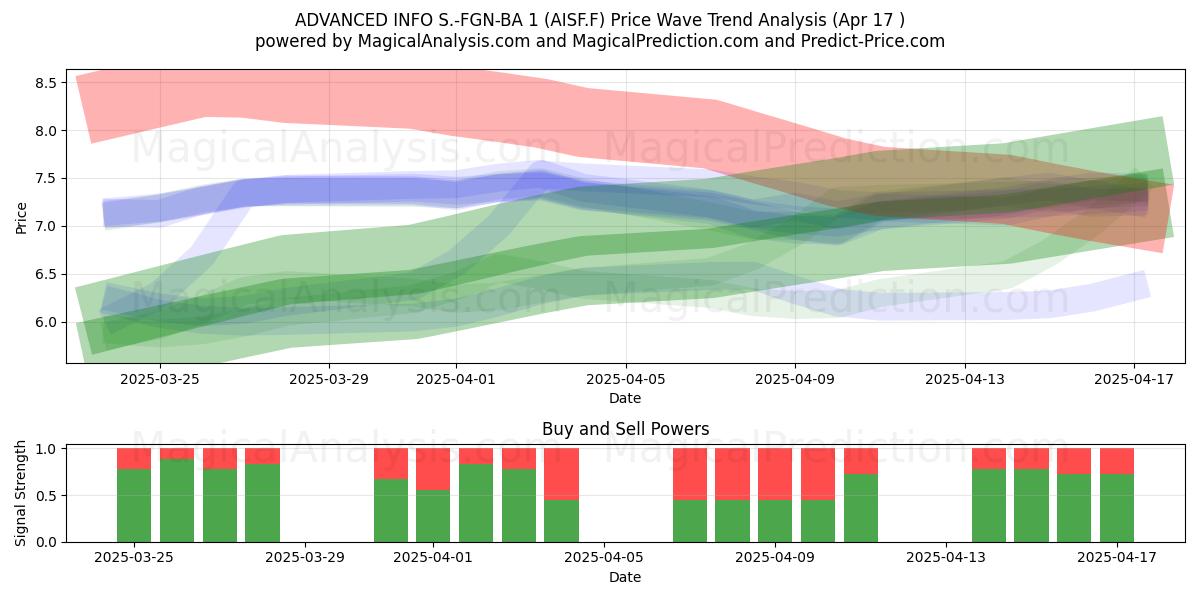Click the green buy bar above 2025-04-17
The width and height of the screenshot is (1200, 600).
click(1117, 508)
